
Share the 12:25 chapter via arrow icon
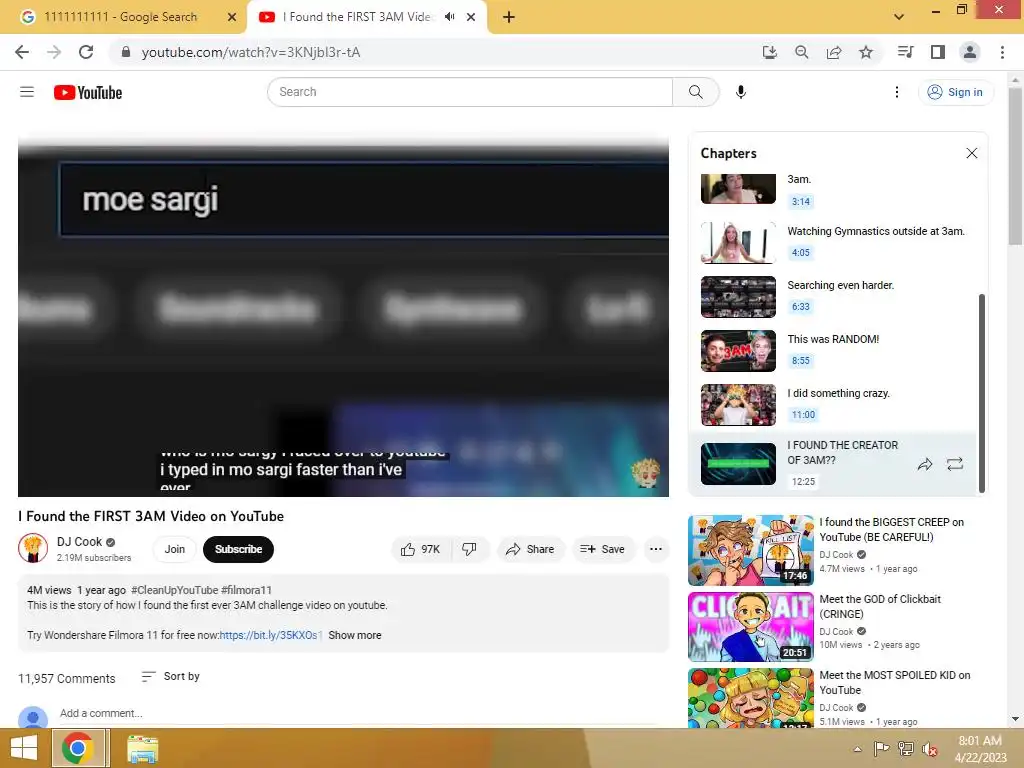(925, 464)
